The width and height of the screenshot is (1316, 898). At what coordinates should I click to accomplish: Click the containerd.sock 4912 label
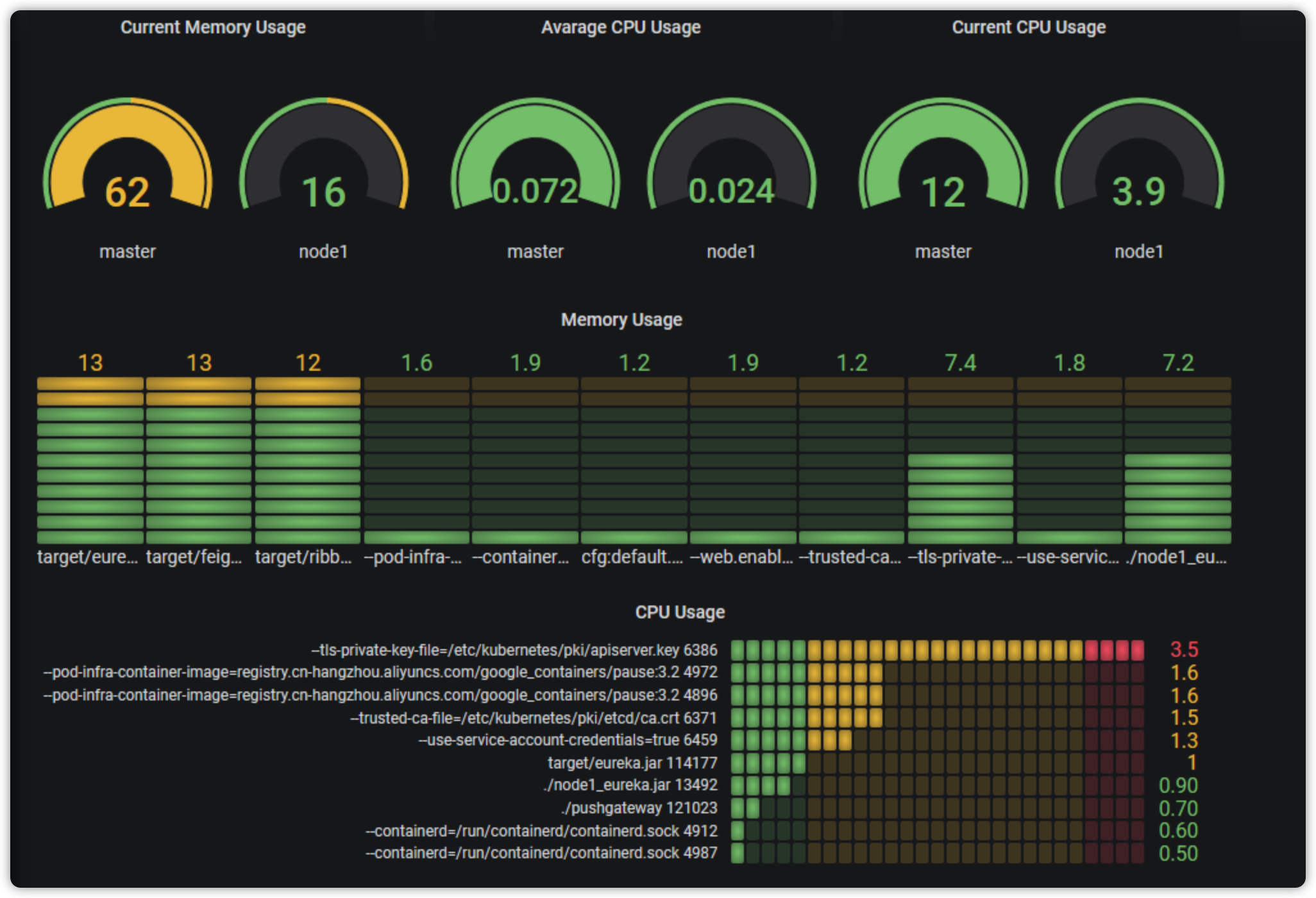tap(541, 831)
